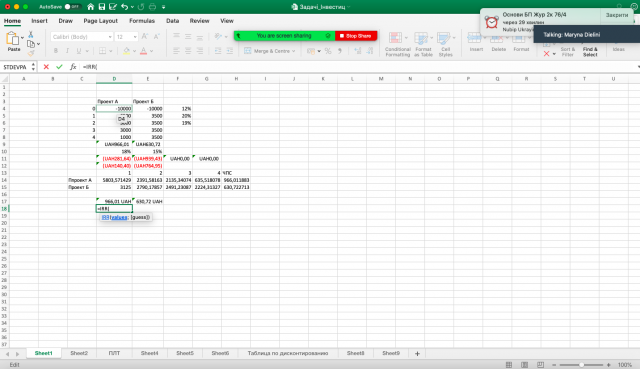This screenshot has height=369, width=640.
Task: Open the Draw ribbon tab
Action: pos(65,21)
